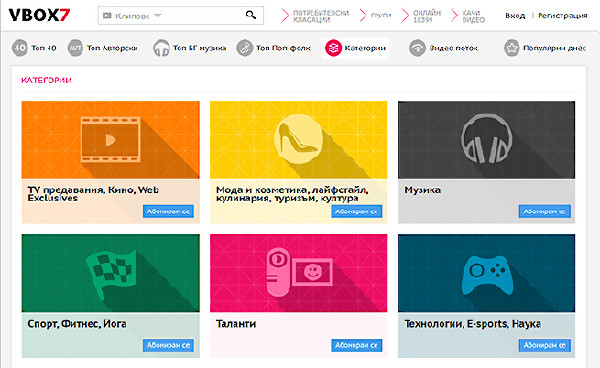Click the yellow high-heel shoe category image

point(298,140)
